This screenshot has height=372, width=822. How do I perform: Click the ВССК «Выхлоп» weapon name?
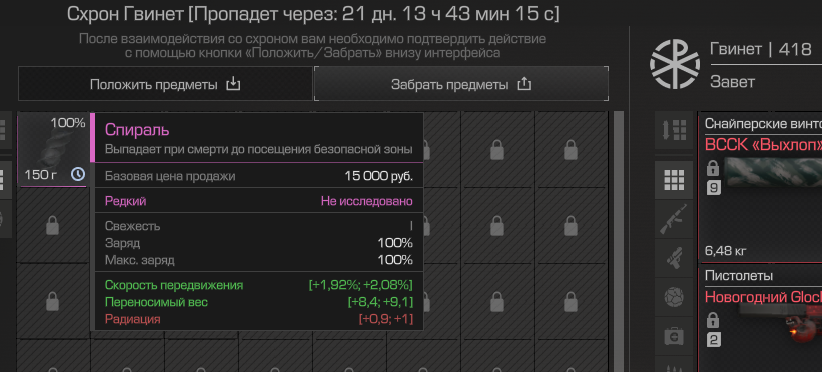(763, 145)
